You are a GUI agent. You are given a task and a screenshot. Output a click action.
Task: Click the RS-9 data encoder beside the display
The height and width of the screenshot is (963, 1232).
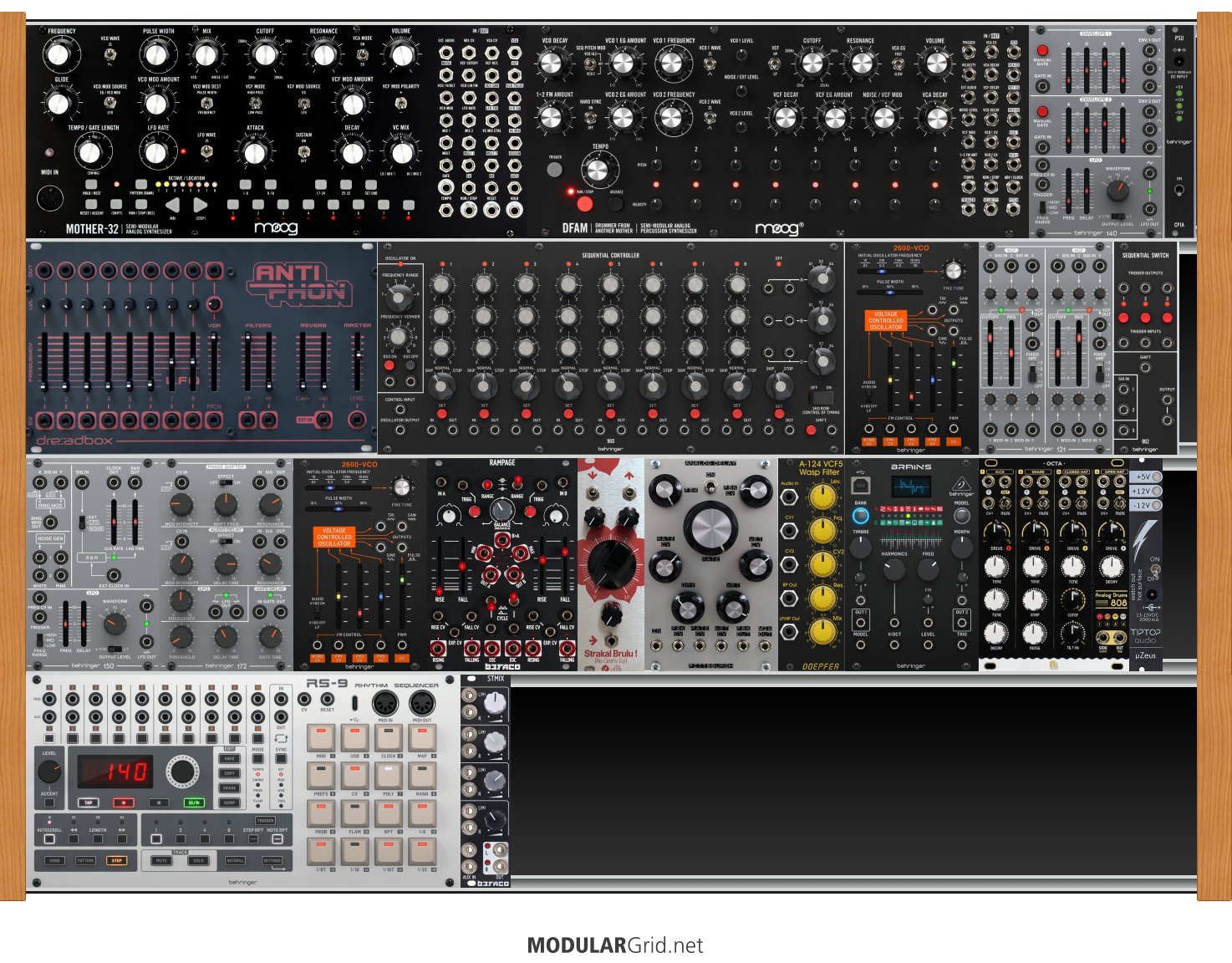(x=181, y=770)
